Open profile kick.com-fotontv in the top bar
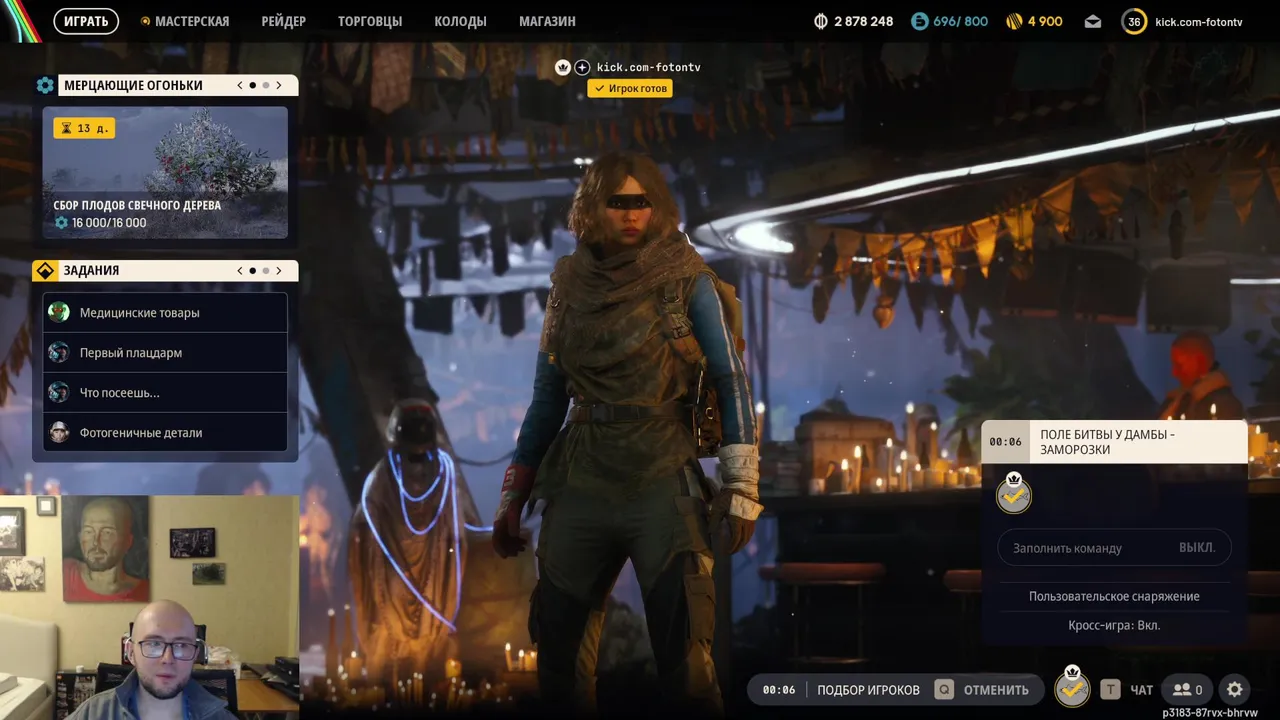The image size is (1280, 720). (x=1198, y=21)
